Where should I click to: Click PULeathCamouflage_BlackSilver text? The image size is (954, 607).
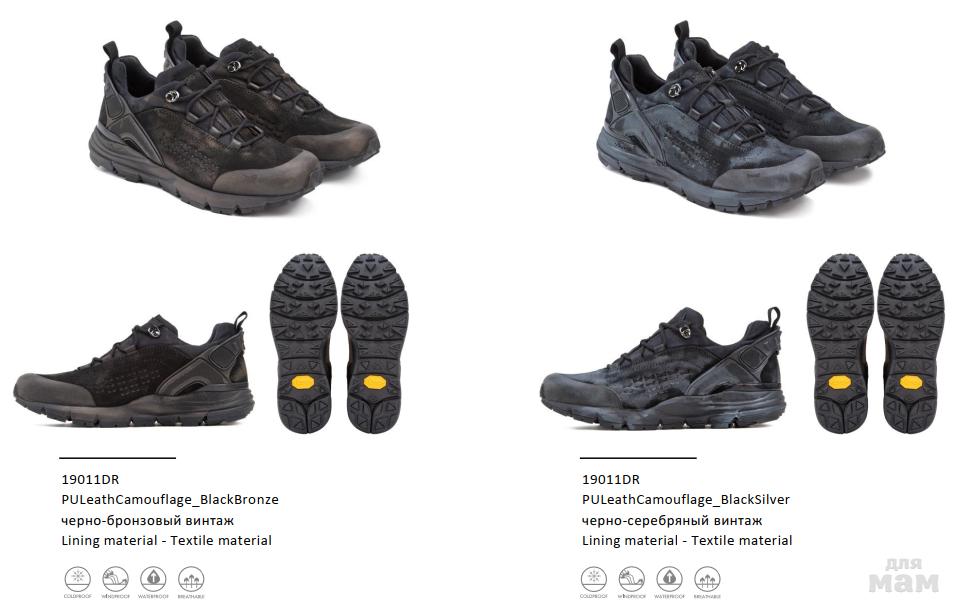[x=686, y=500]
